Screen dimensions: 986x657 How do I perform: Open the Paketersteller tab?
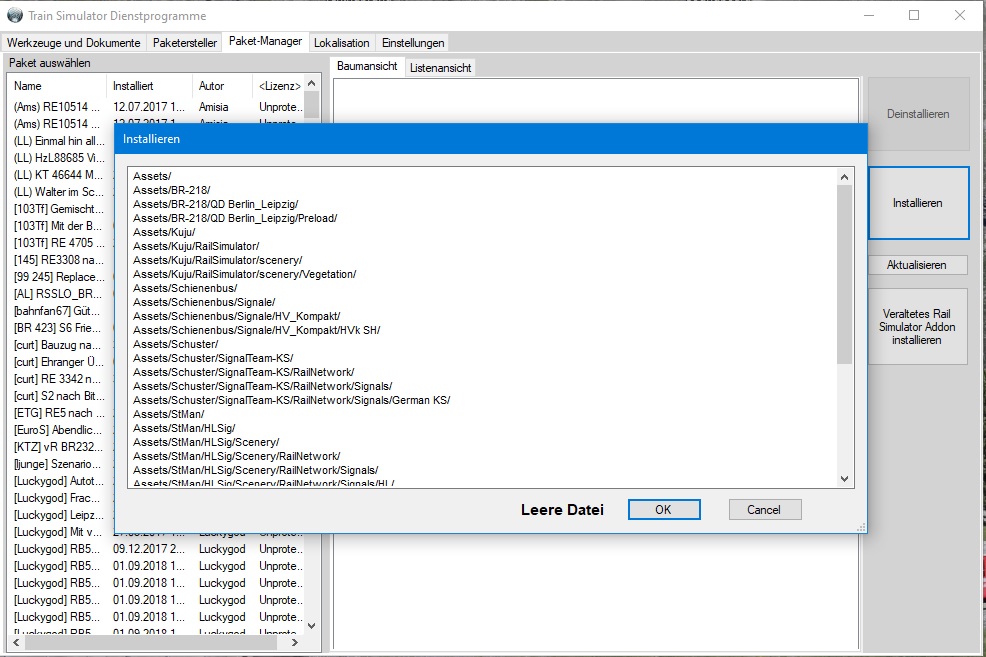coord(185,43)
